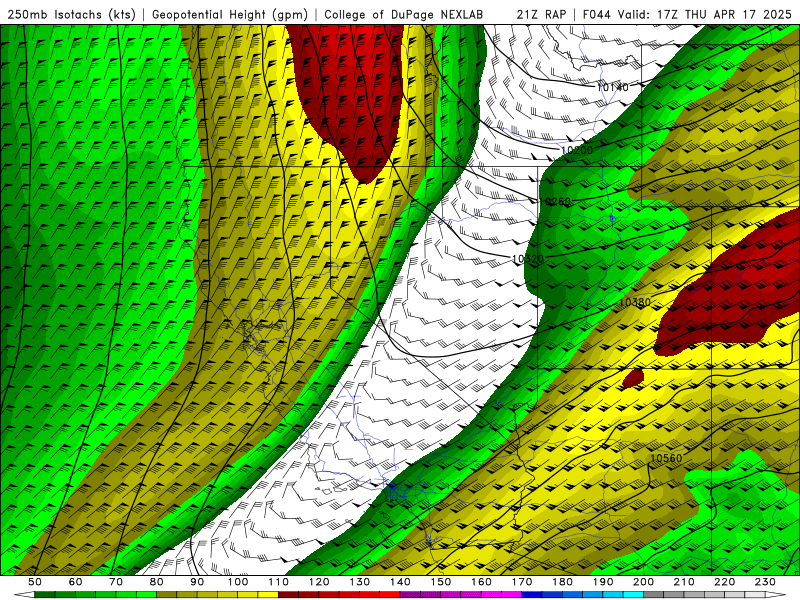Click the bright yellow swatch left of 110

pyautogui.click(x=268, y=595)
